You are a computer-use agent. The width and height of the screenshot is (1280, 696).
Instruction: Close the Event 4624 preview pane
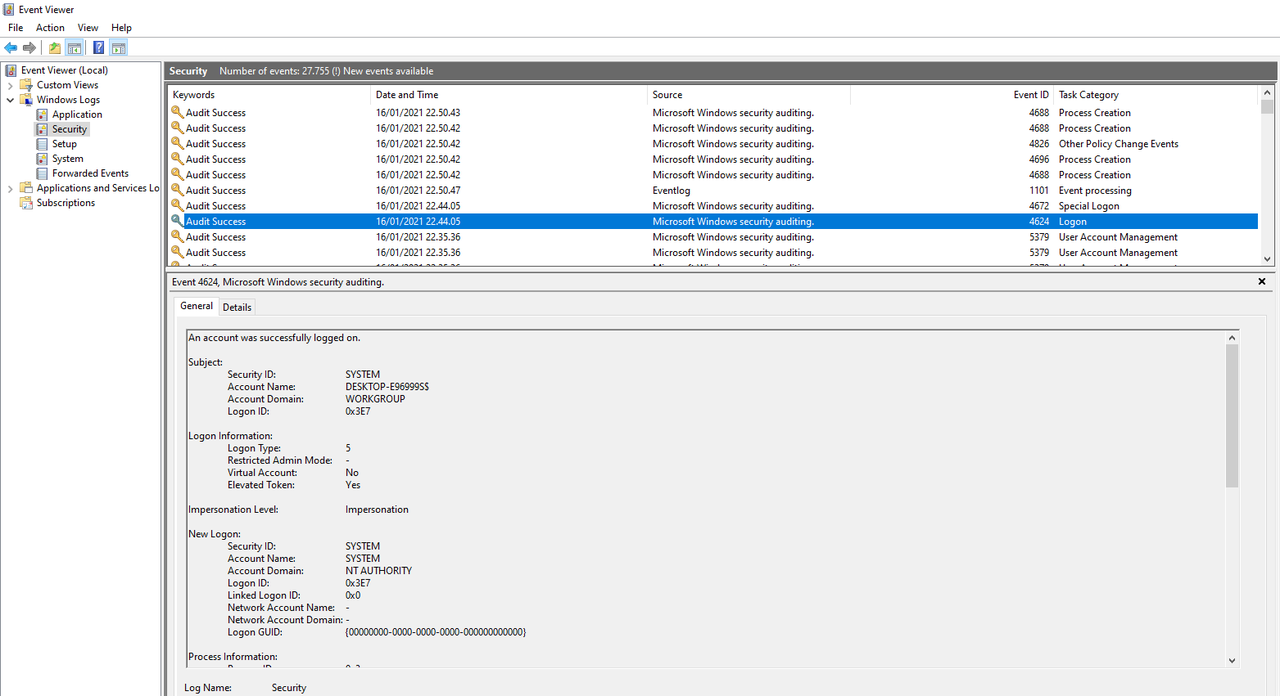[1262, 282]
